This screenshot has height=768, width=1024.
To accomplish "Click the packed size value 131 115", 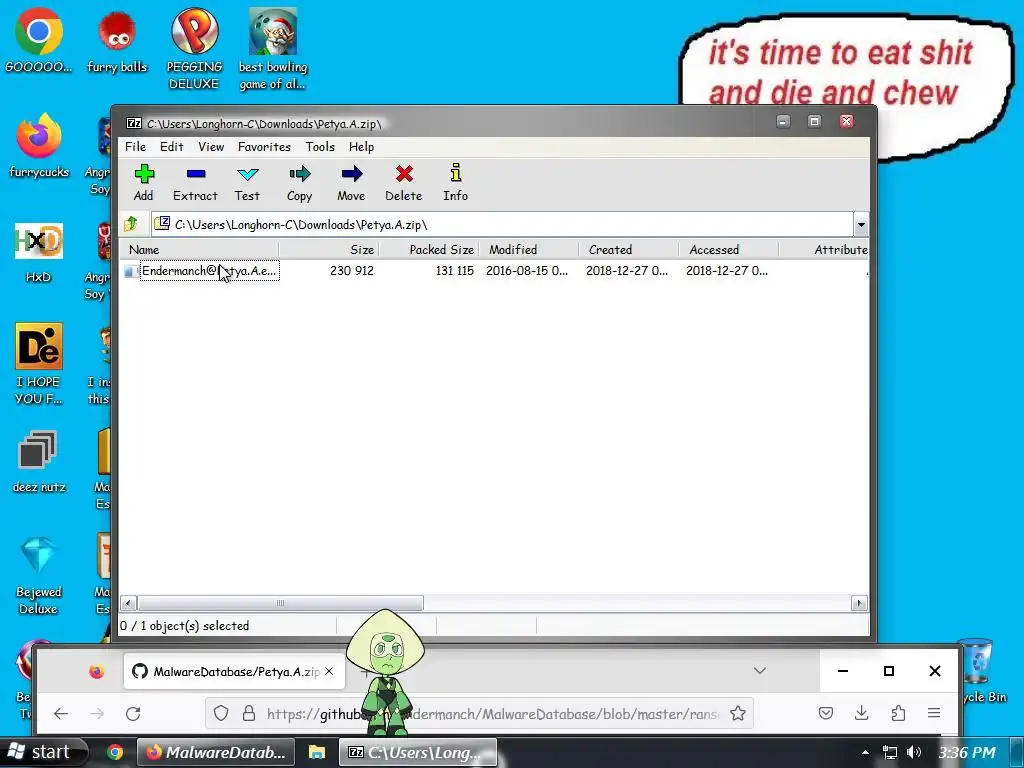I will [455, 271].
